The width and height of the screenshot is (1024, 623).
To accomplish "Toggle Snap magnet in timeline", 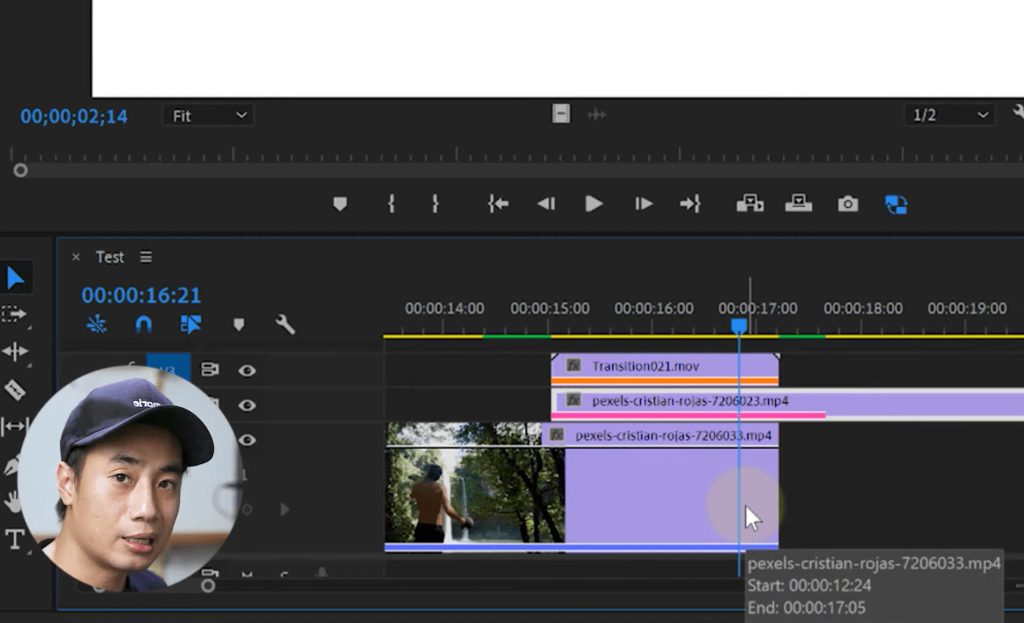I will [x=144, y=324].
